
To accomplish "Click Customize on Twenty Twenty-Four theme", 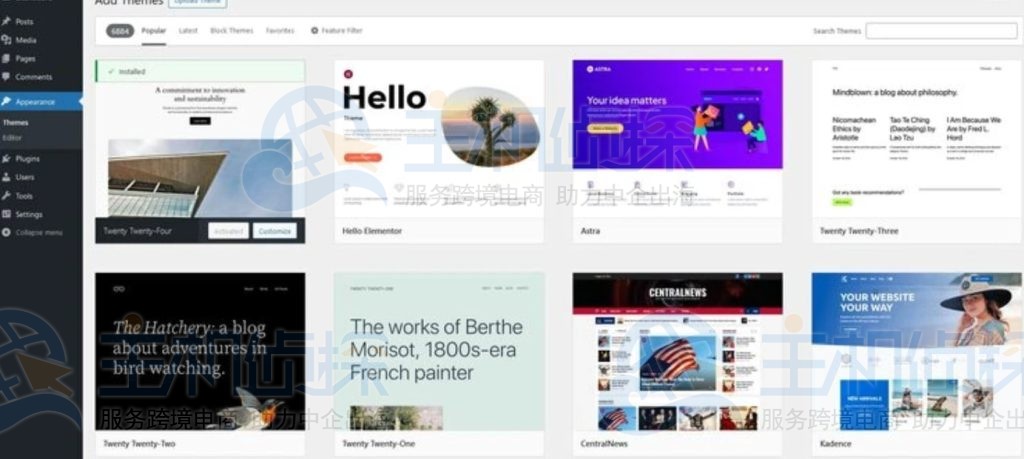I will (x=275, y=231).
